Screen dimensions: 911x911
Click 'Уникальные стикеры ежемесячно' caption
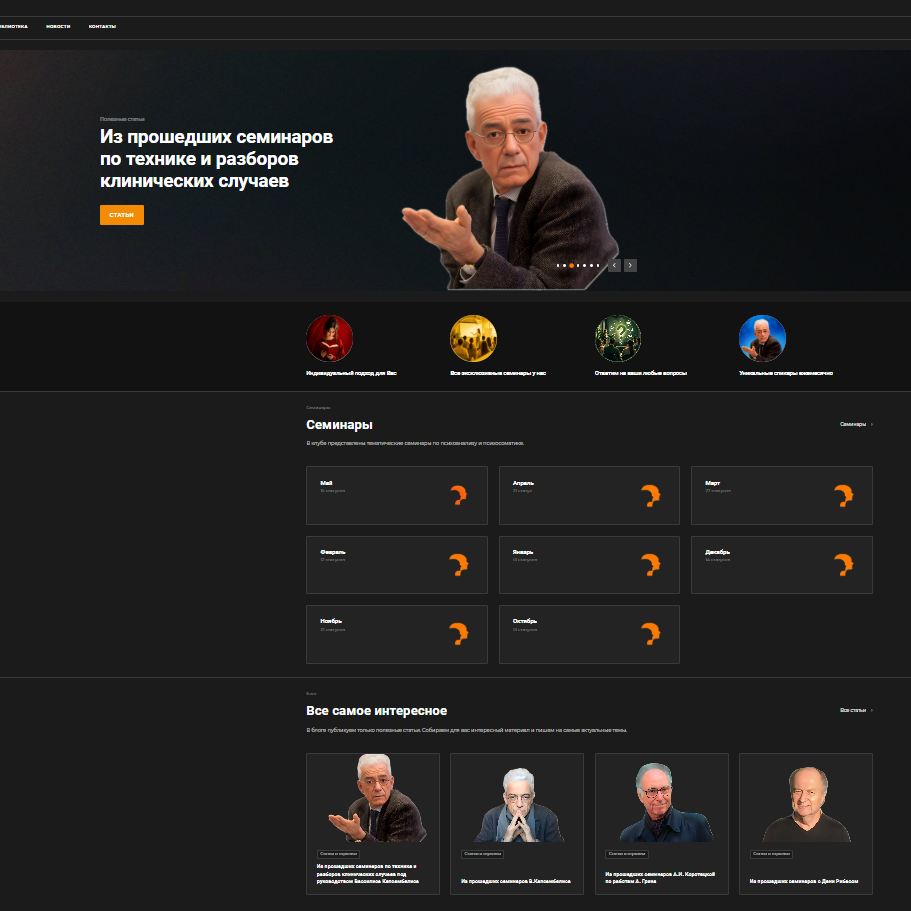(786, 373)
